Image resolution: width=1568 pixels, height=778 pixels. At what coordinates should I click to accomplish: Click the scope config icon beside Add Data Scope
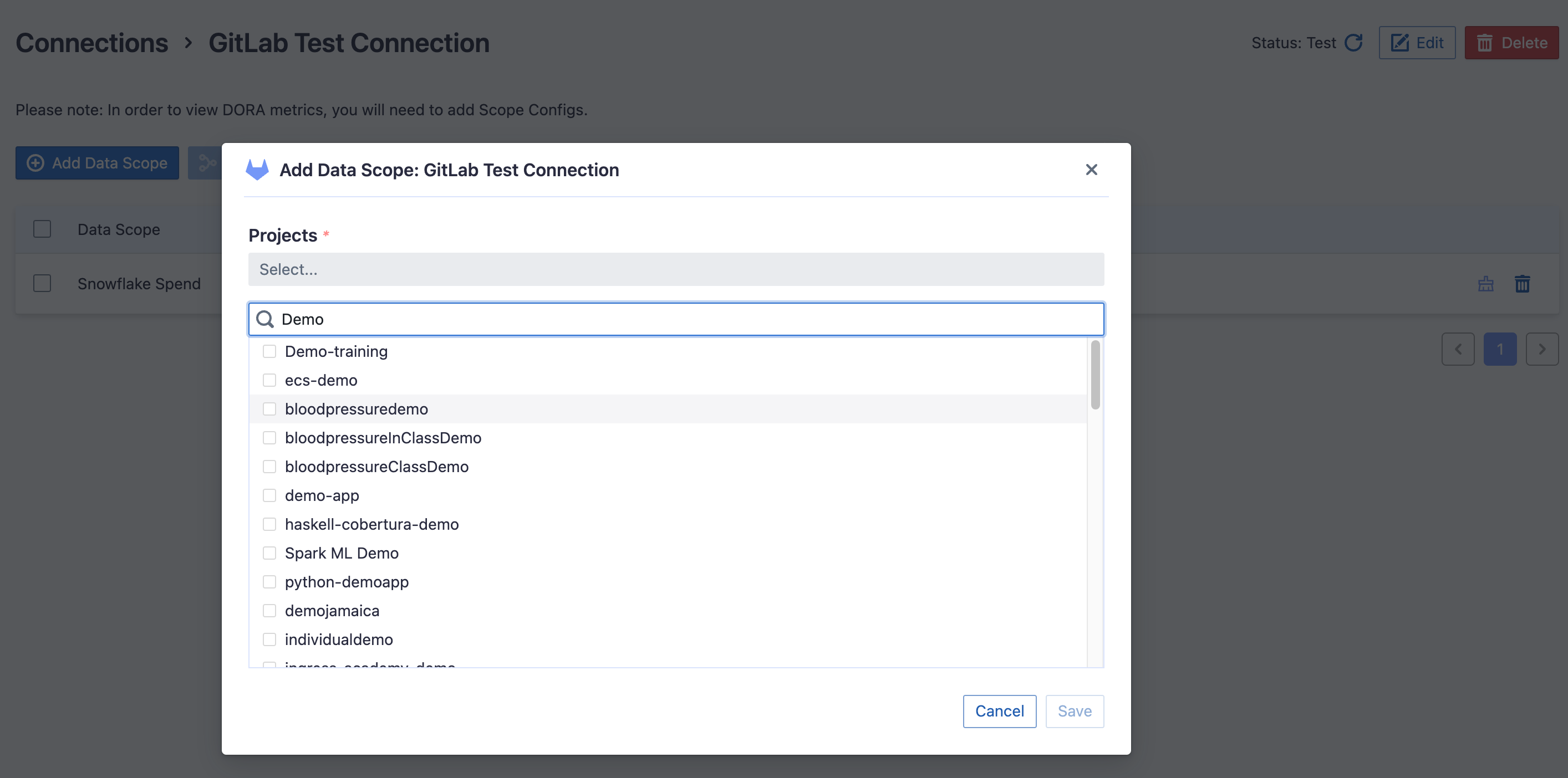(x=207, y=163)
